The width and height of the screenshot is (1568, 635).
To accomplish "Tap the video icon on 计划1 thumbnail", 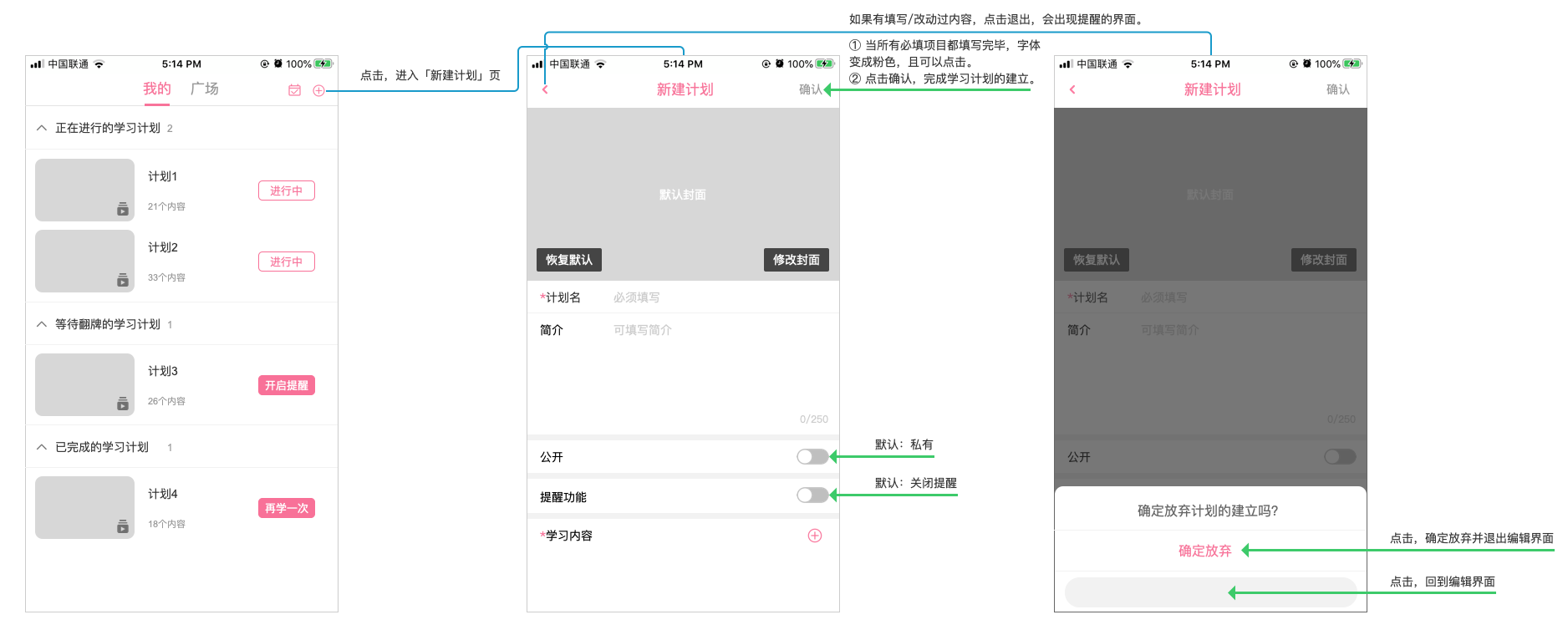I will coord(123,209).
